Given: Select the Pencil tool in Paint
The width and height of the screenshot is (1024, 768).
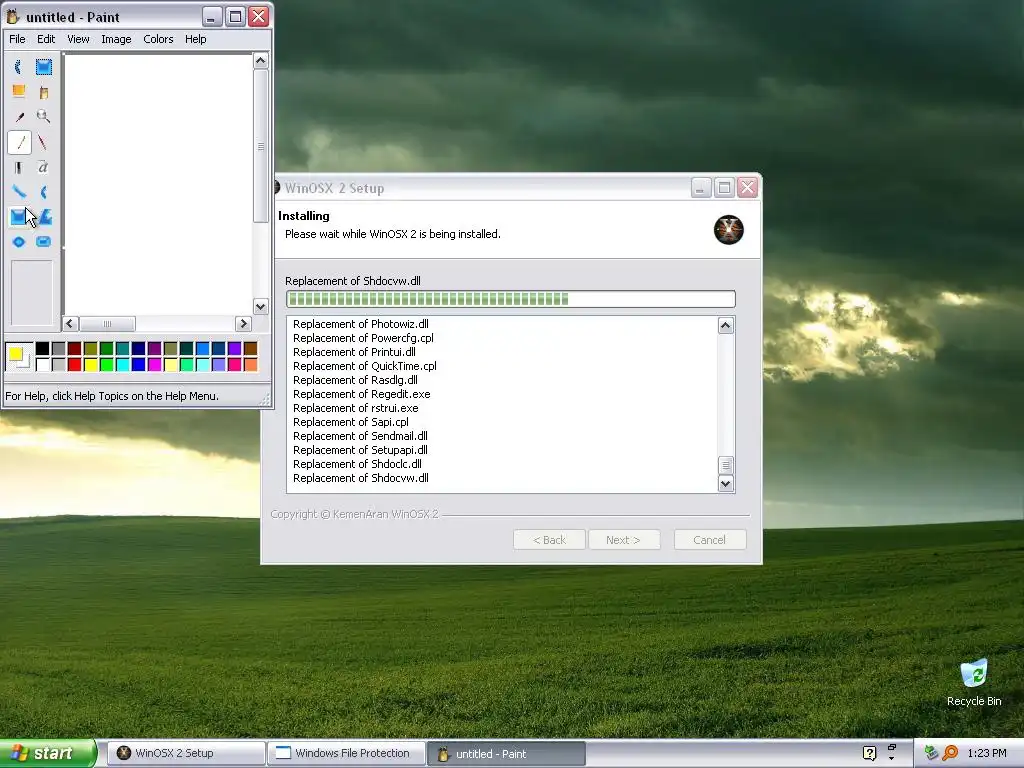Looking at the screenshot, I should pyautogui.click(x=18, y=142).
